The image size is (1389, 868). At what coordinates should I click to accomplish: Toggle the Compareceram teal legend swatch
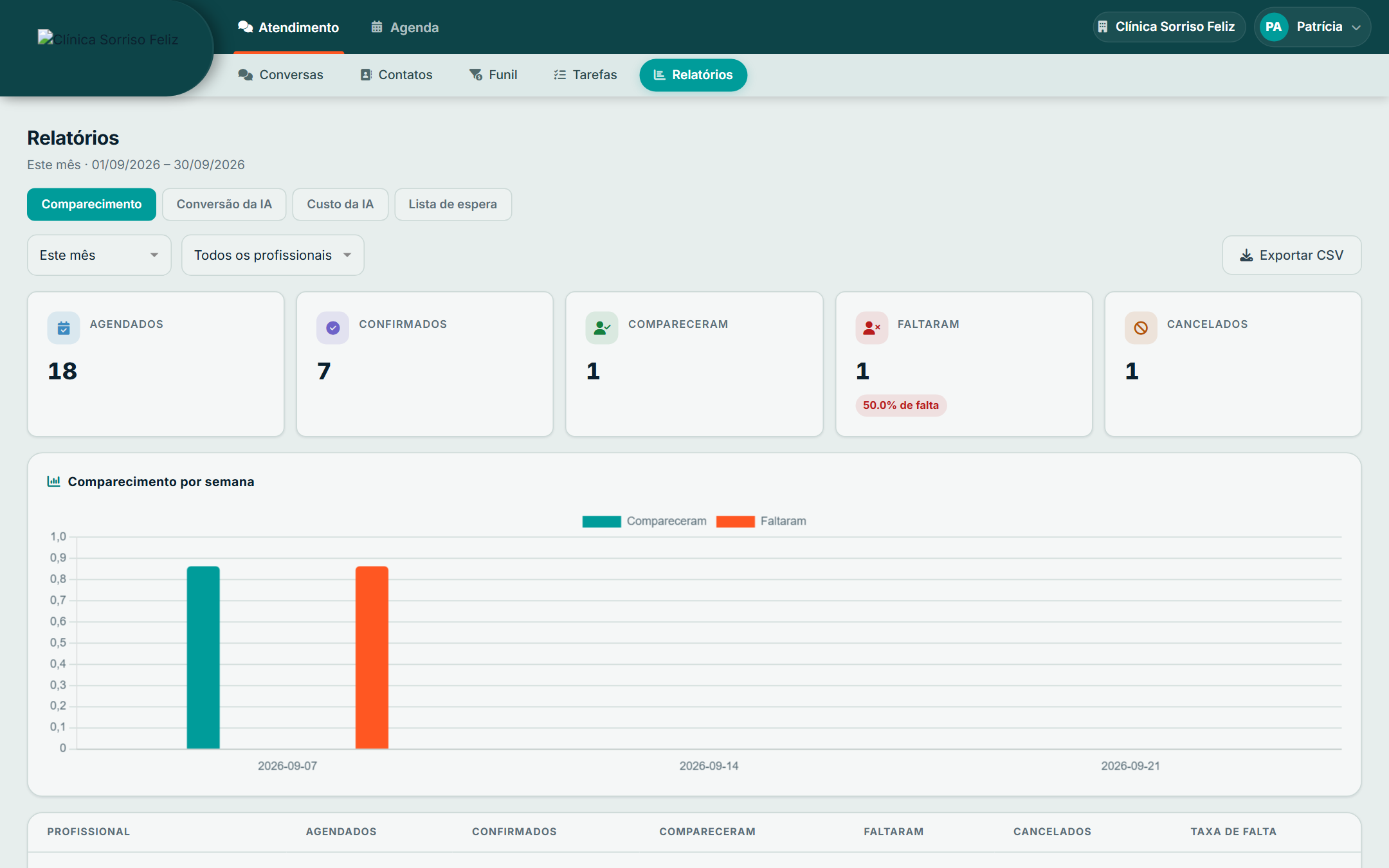click(601, 521)
